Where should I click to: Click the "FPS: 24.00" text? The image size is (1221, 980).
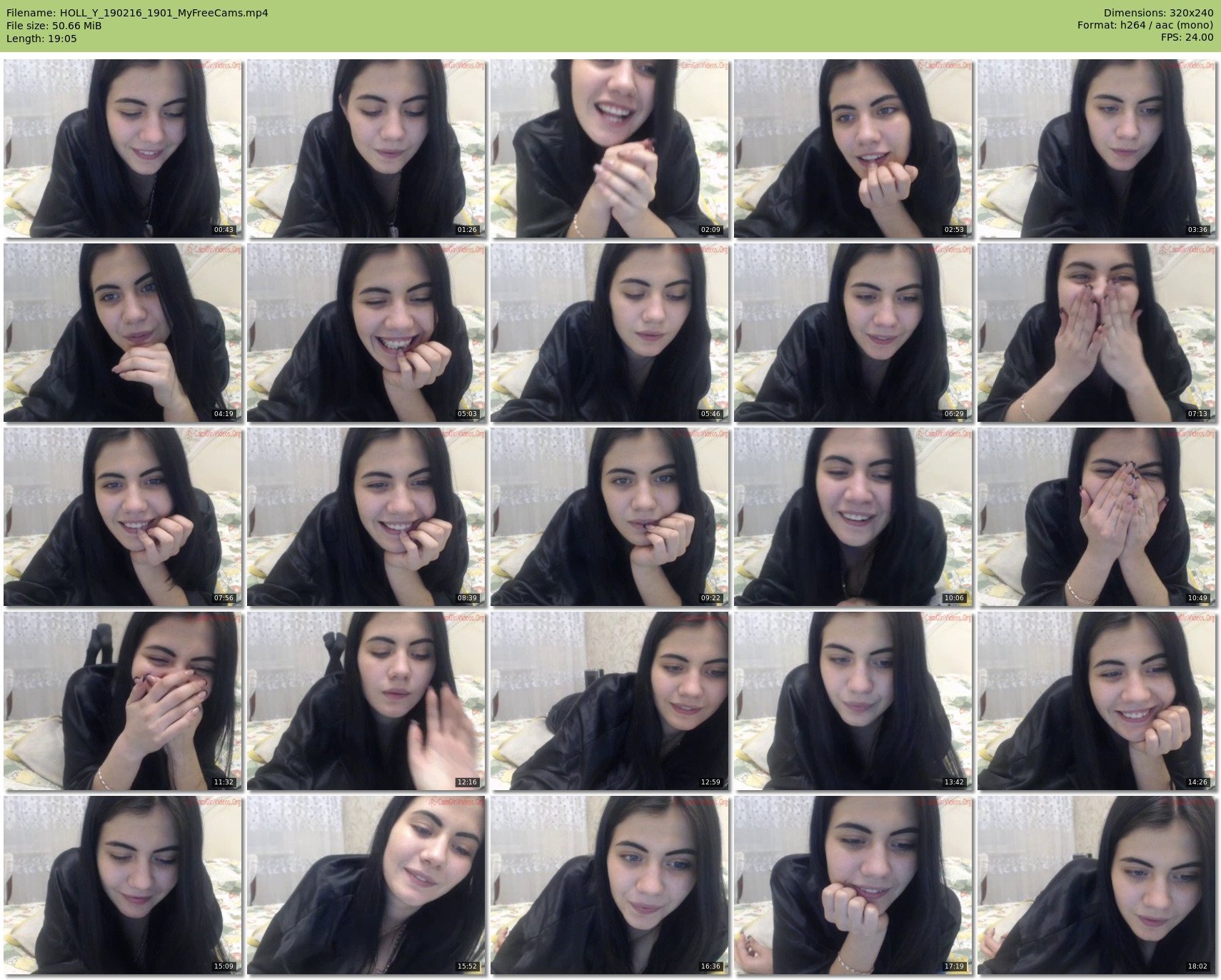[1187, 39]
